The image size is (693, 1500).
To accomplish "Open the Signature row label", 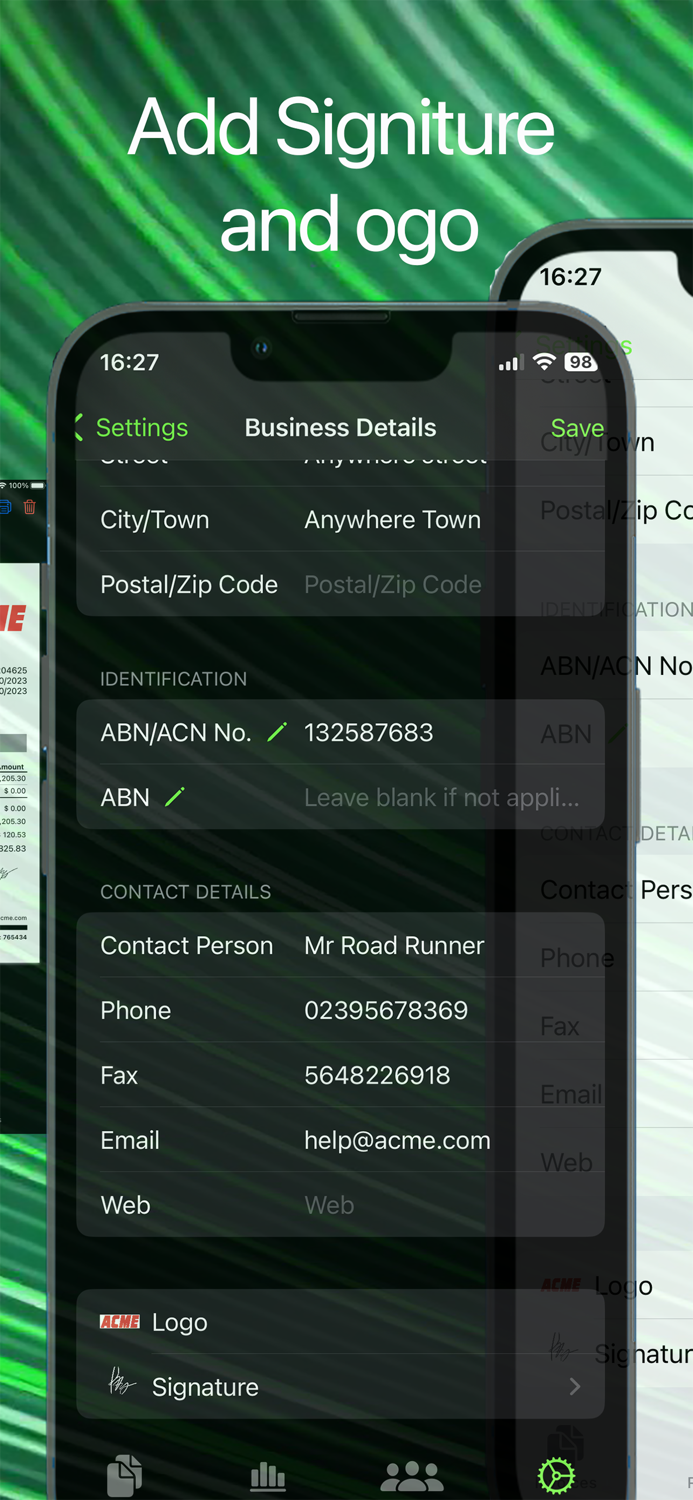I will click(x=205, y=1387).
